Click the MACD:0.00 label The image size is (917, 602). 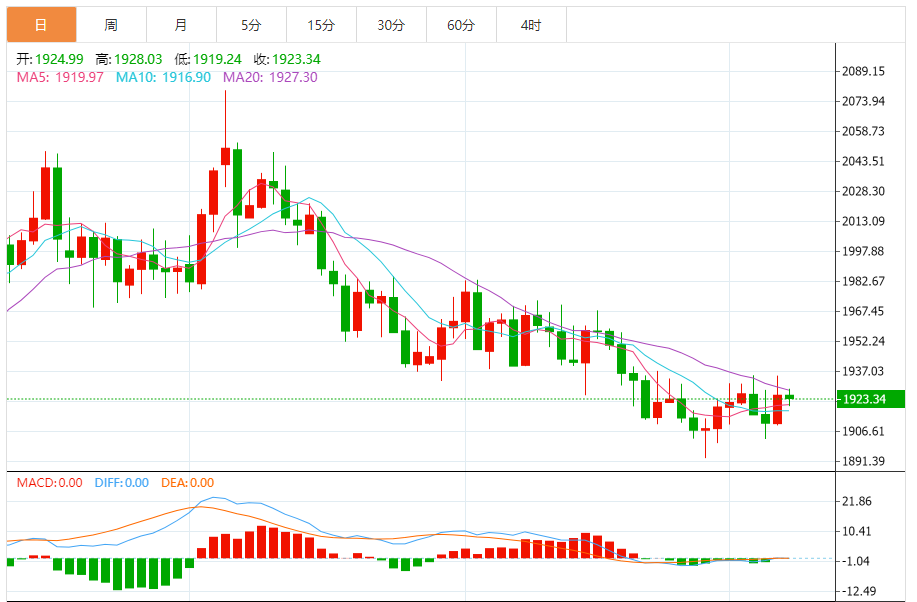[x=50, y=483]
